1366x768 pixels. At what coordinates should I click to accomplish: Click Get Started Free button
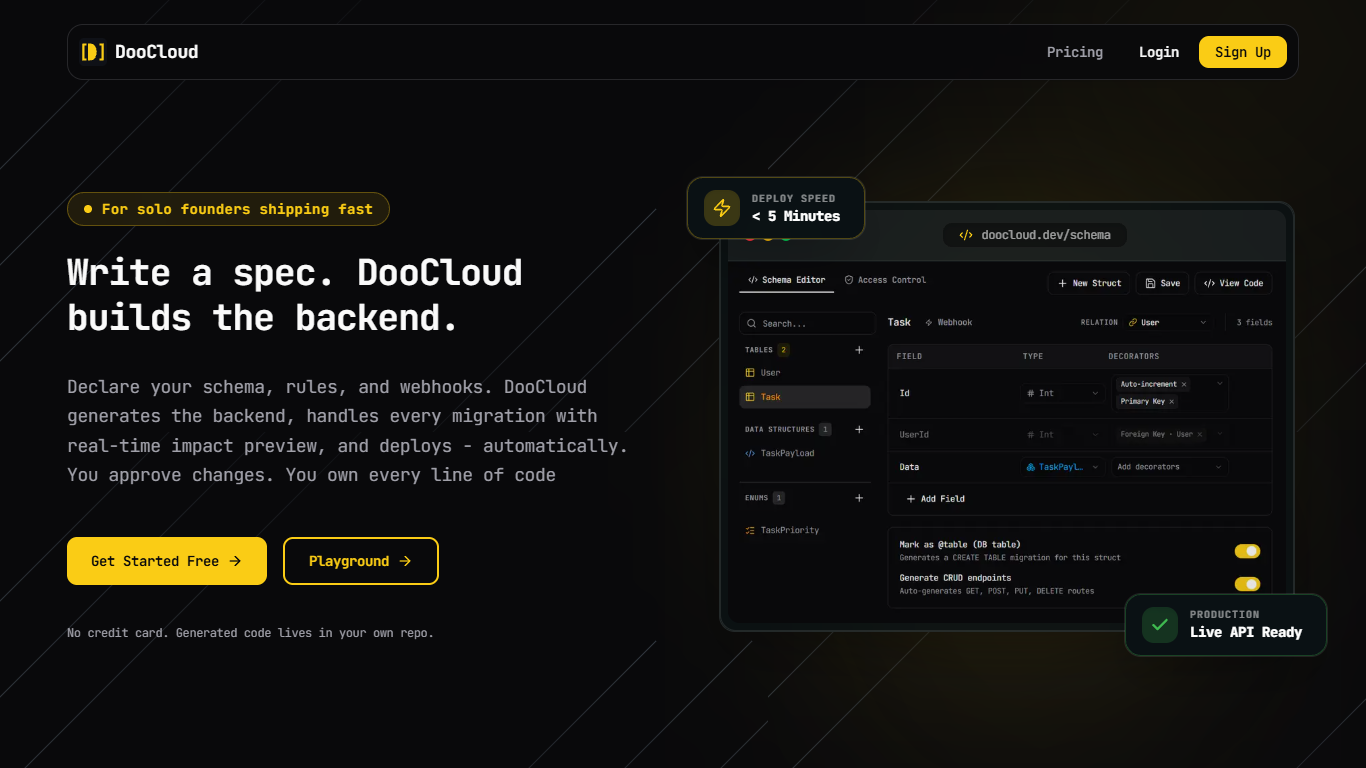pos(167,561)
